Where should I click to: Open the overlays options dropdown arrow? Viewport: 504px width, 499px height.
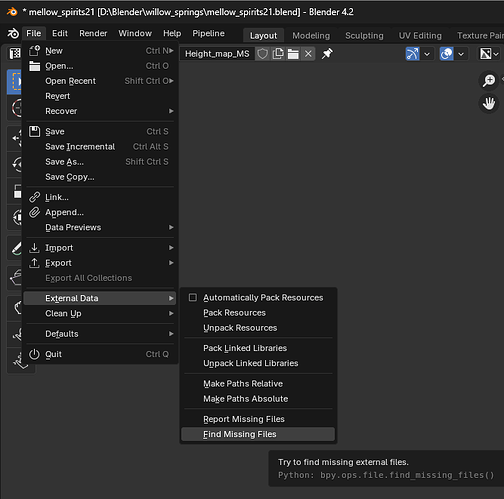coord(461,54)
